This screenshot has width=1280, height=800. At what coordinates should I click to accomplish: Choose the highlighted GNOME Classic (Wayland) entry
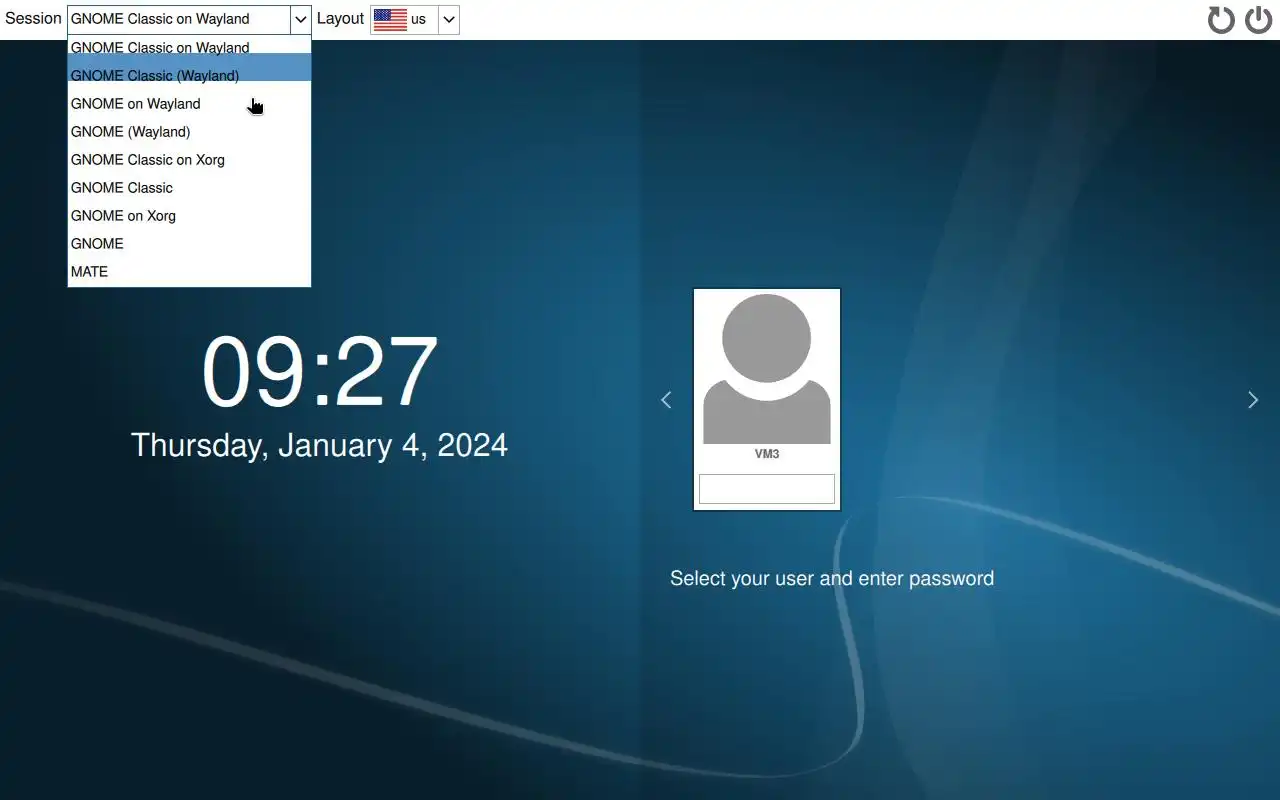189,75
